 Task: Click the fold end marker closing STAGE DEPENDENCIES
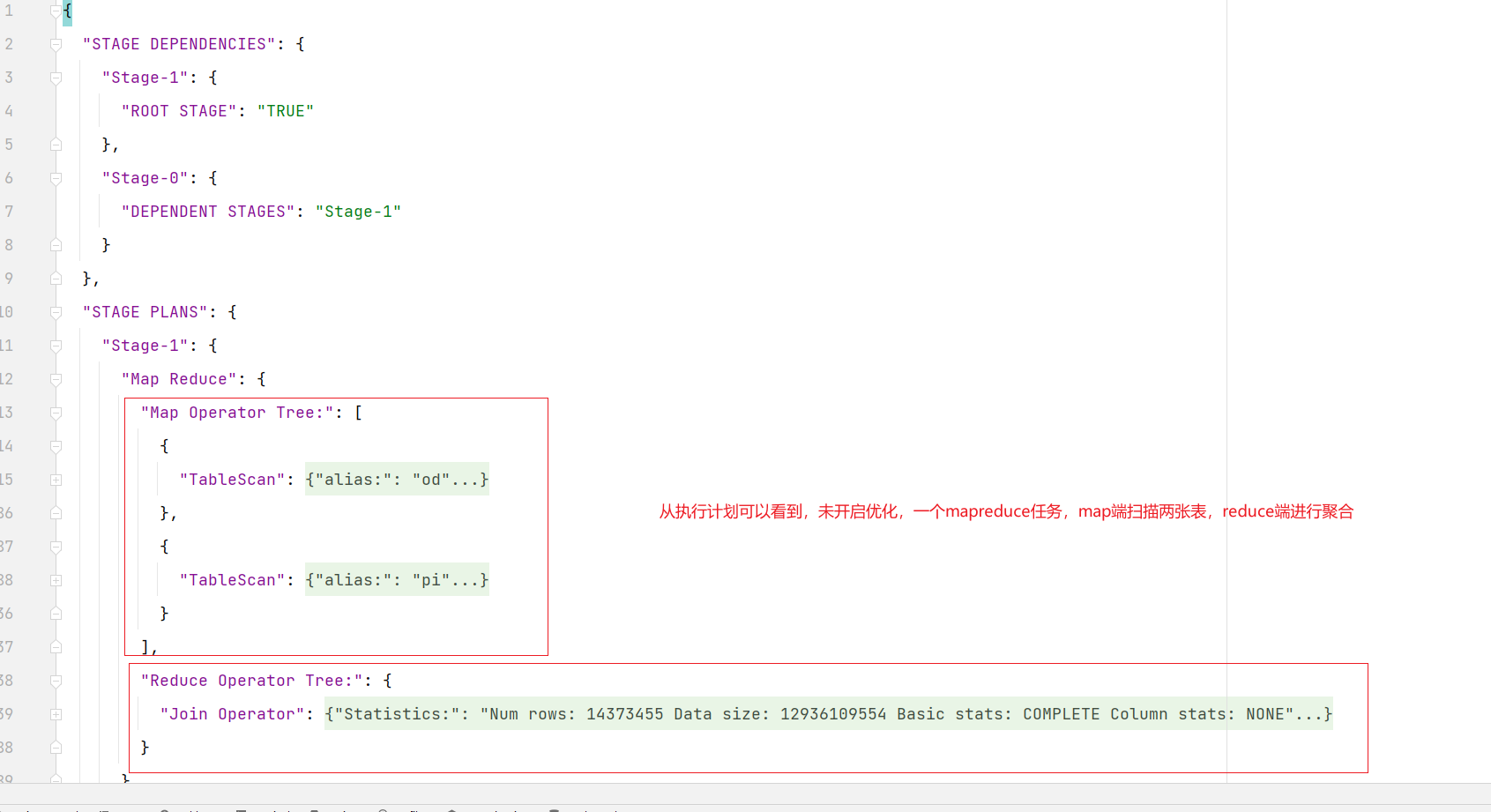point(56,279)
